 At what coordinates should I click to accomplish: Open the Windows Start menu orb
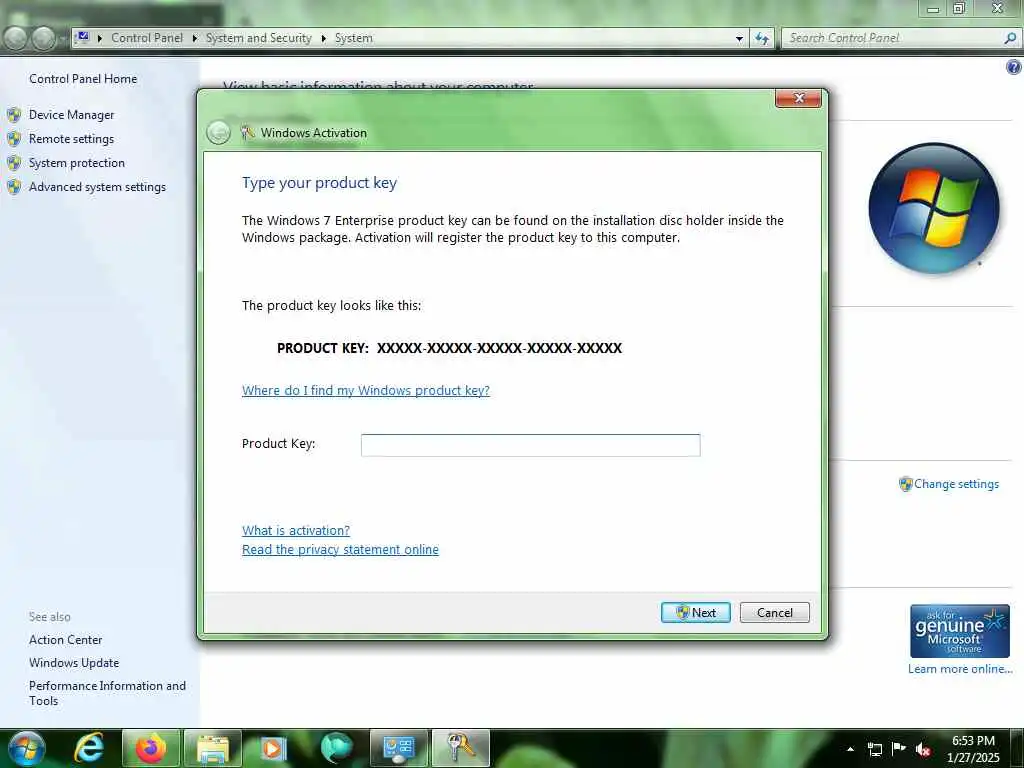(x=27, y=748)
